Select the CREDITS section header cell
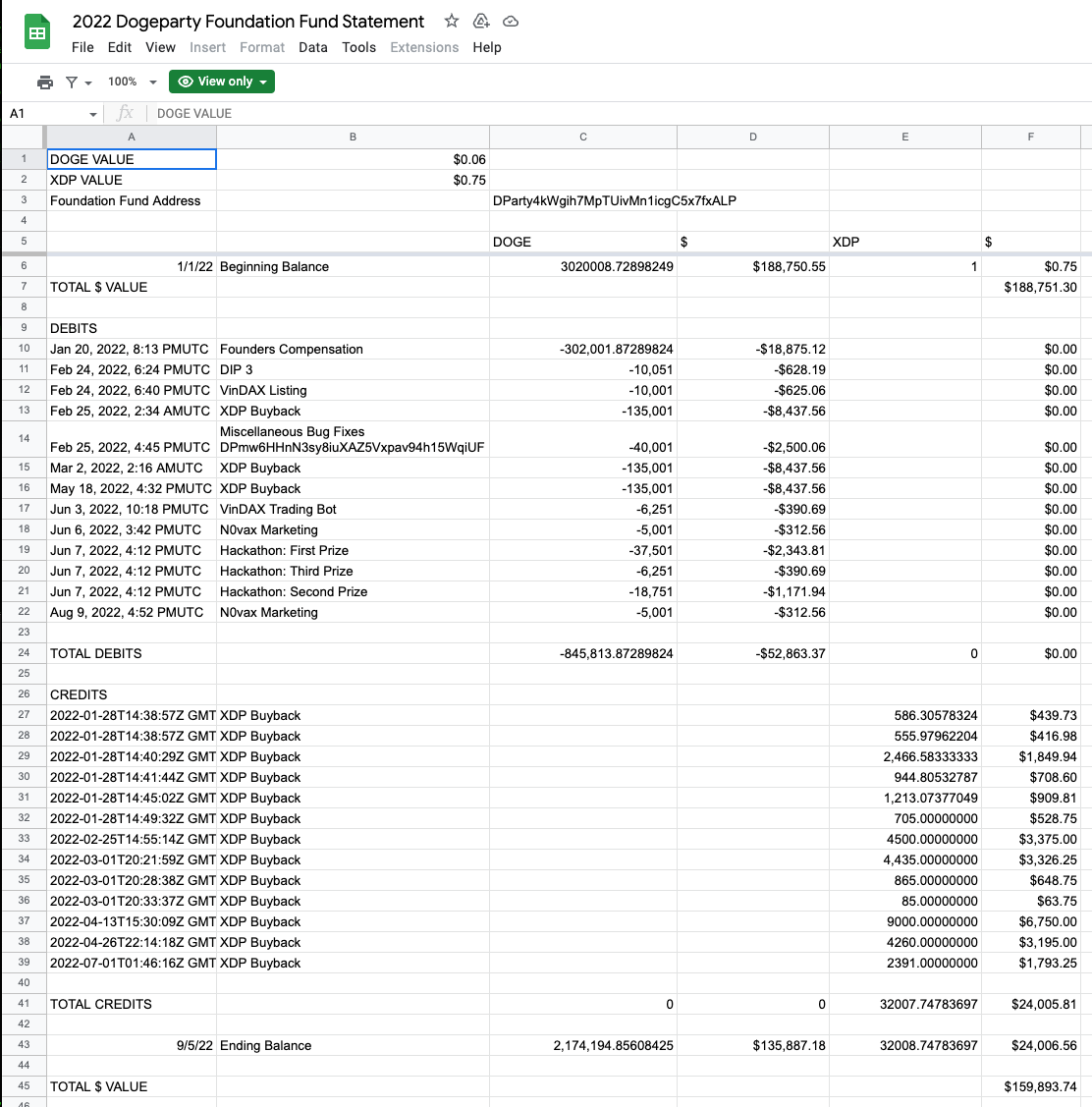1092x1107 pixels. [132, 694]
